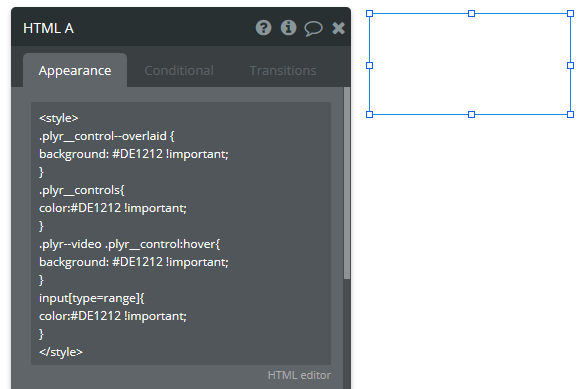Click the property panel vertical scrollbar
The width and height of the screenshot is (584, 389).
coord(347,183)
